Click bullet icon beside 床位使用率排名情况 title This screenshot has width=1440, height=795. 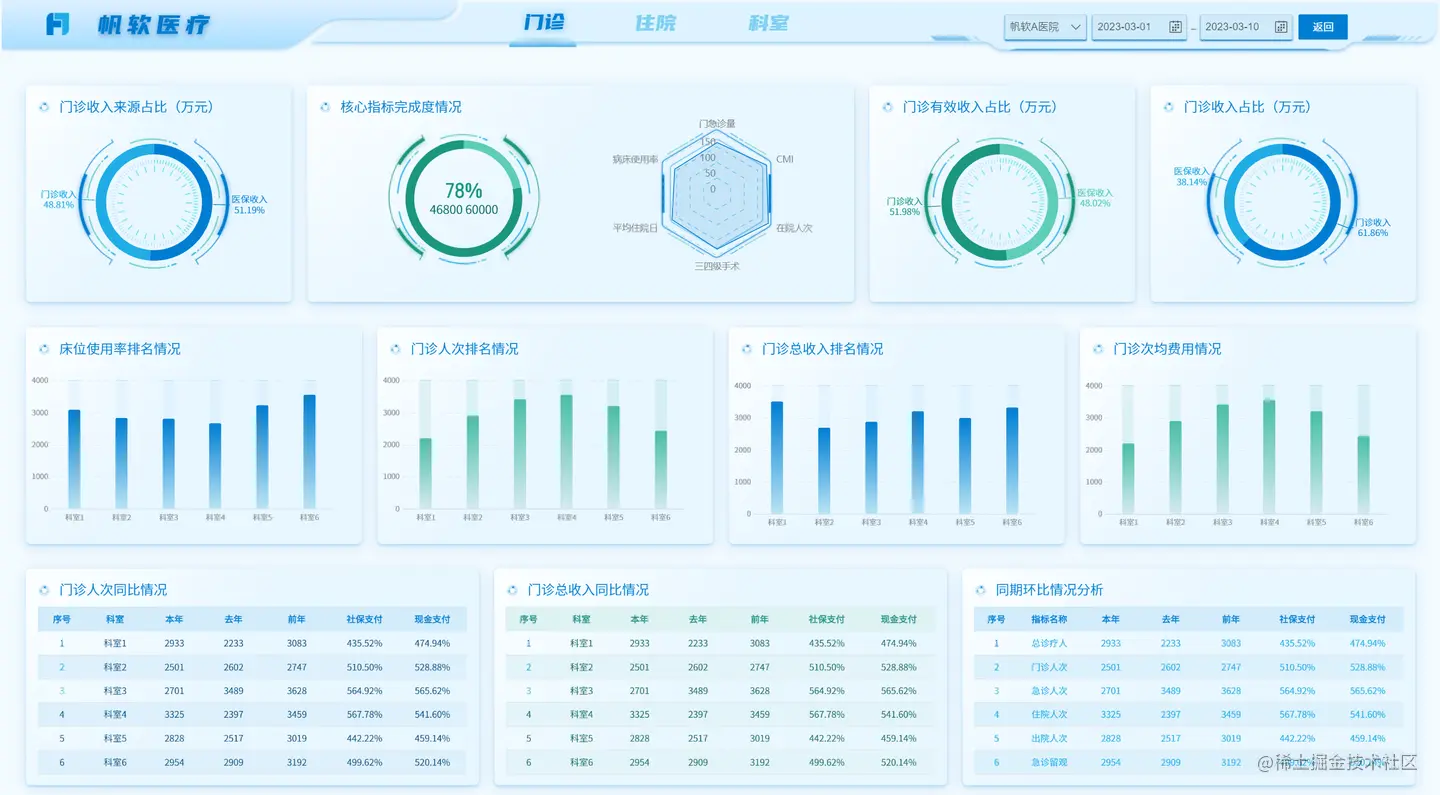point(44,349)
